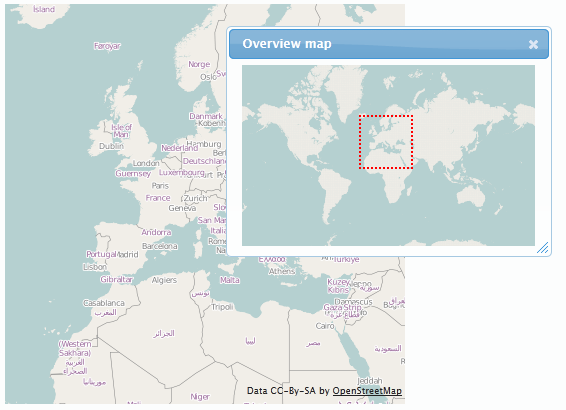Click the Andorra label
Image resolution: width=566 pixels, height=410 pixels.
click(x=156, y=232)
